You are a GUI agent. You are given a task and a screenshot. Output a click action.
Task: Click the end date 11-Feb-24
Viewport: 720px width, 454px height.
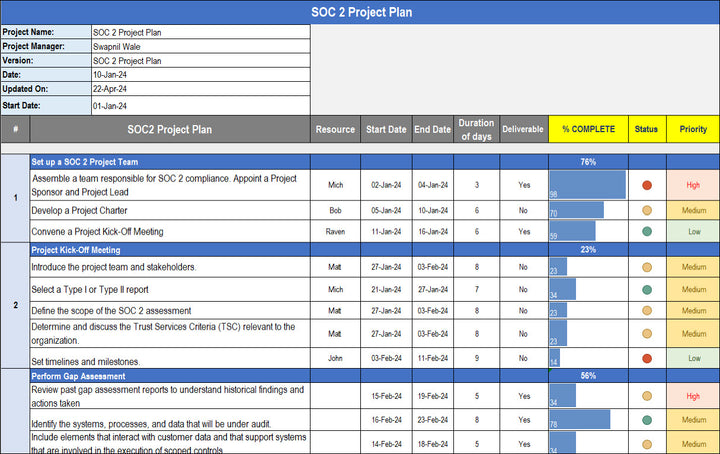point(433,358)
